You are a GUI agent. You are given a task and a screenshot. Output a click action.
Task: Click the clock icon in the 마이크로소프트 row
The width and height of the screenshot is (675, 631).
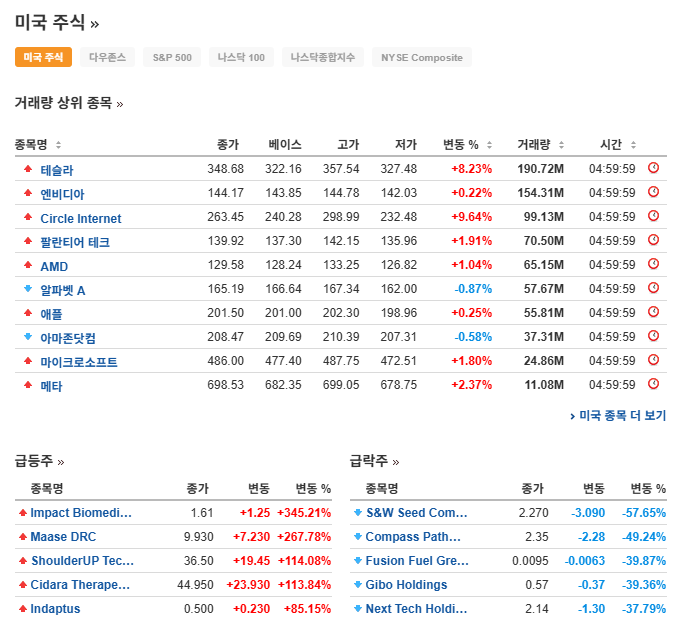pos(653,360)
